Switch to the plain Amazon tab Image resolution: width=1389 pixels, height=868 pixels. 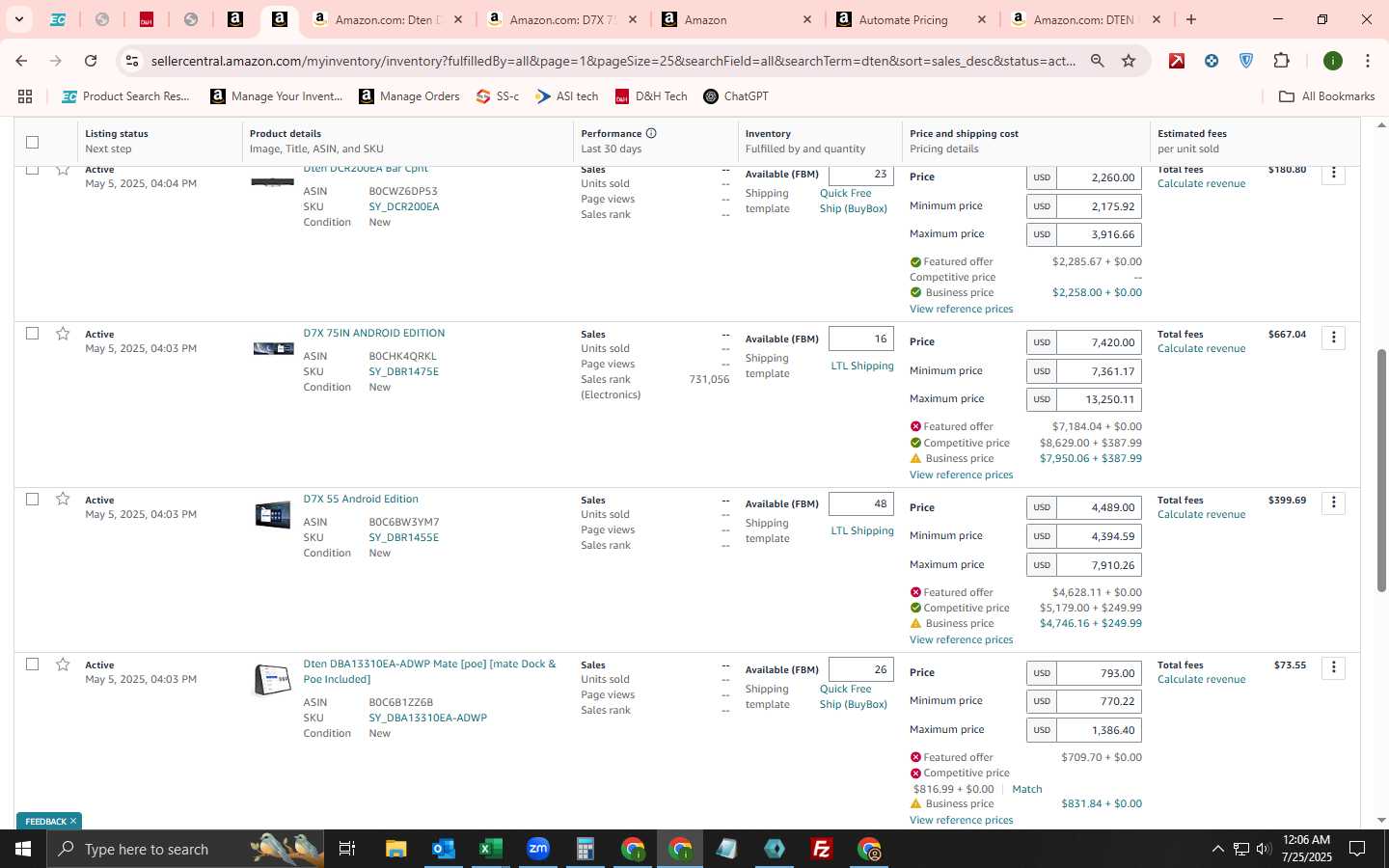737,19
